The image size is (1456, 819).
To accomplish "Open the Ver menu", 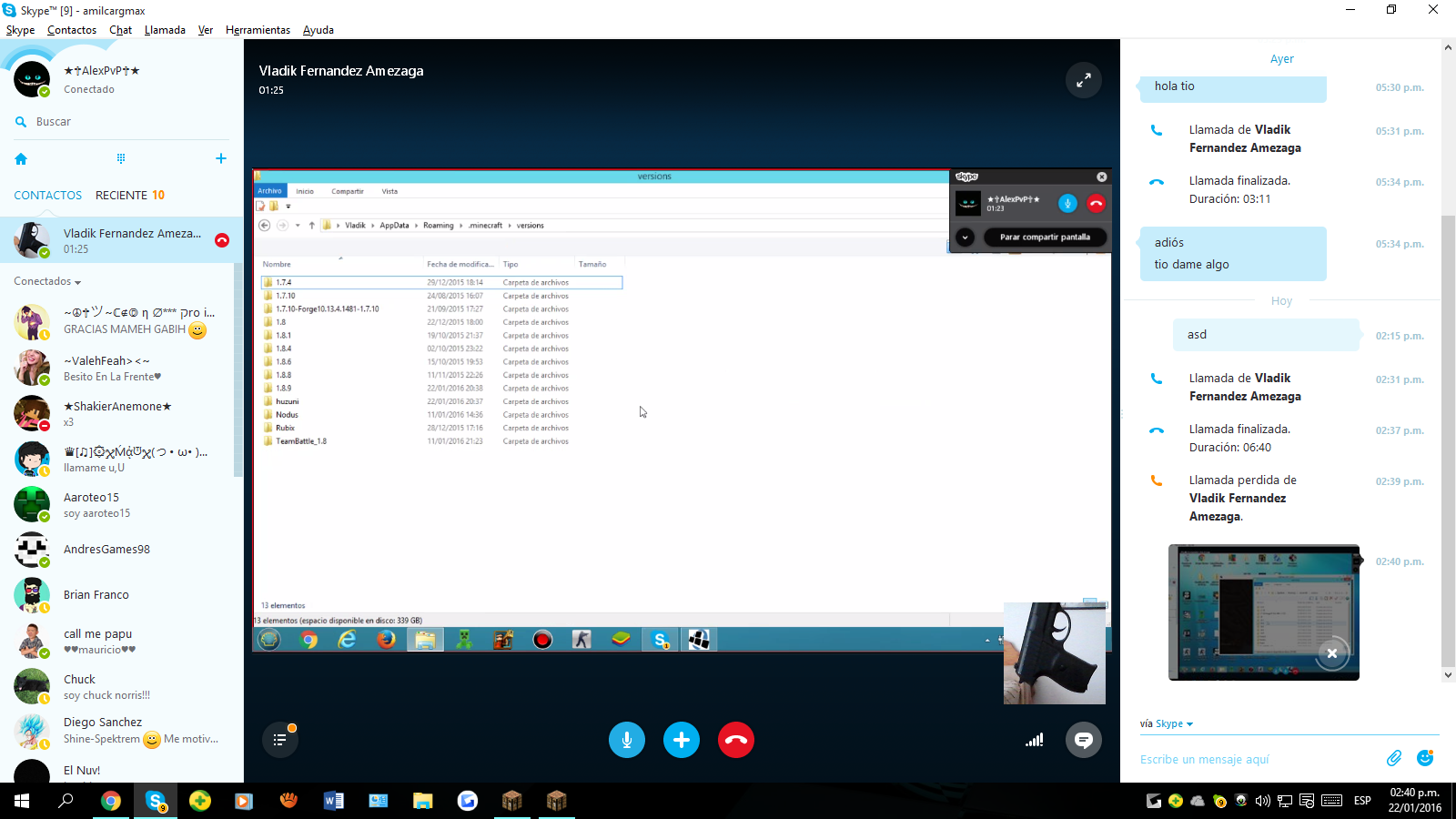I will pos(206,30).
